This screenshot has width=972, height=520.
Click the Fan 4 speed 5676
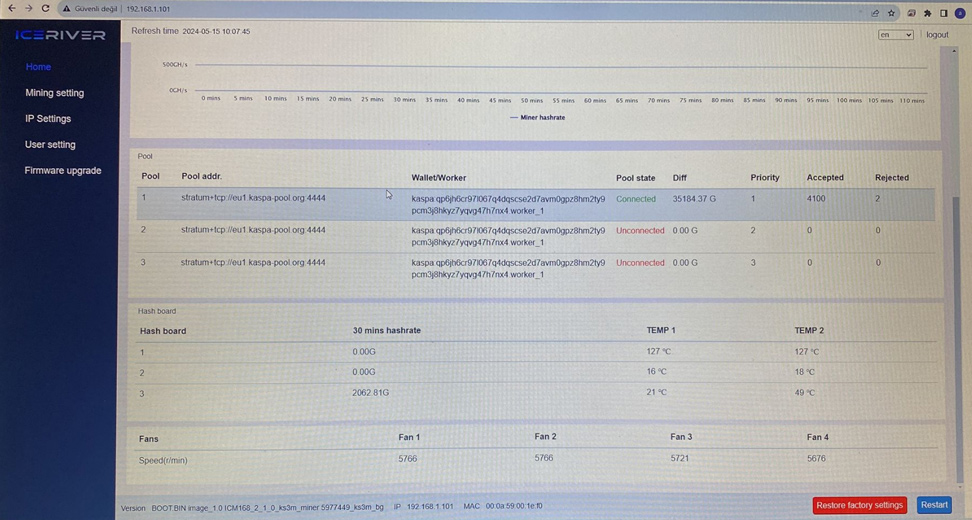[x=816, y=459]
